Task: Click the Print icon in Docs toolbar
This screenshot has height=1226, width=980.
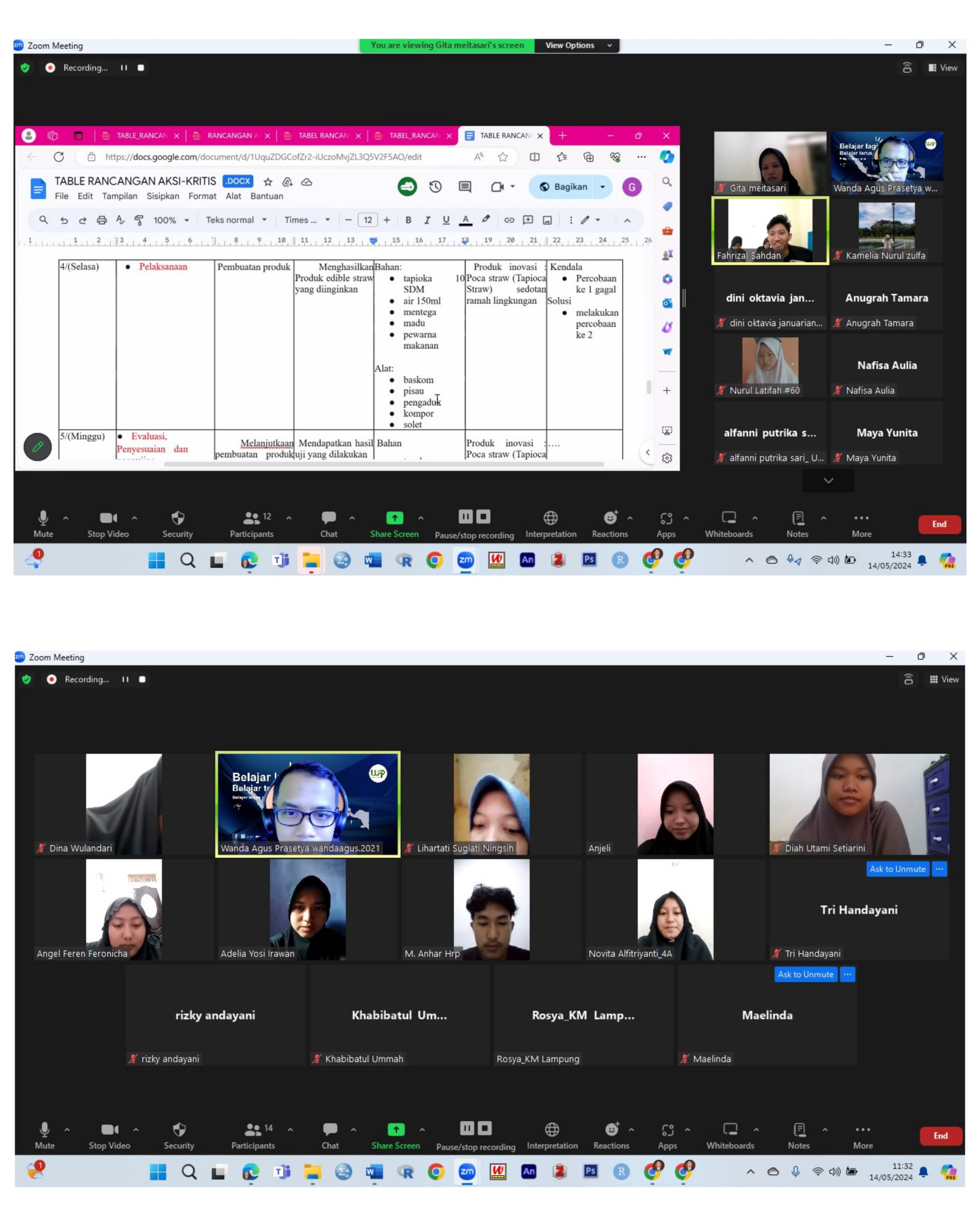Action: point(102,220)
